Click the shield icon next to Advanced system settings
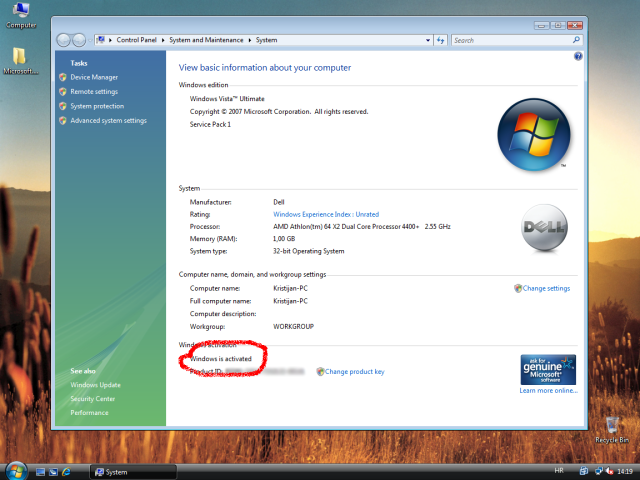Image resolution: width=640 pixels, height=480 pixels. (x=63, y=121)
